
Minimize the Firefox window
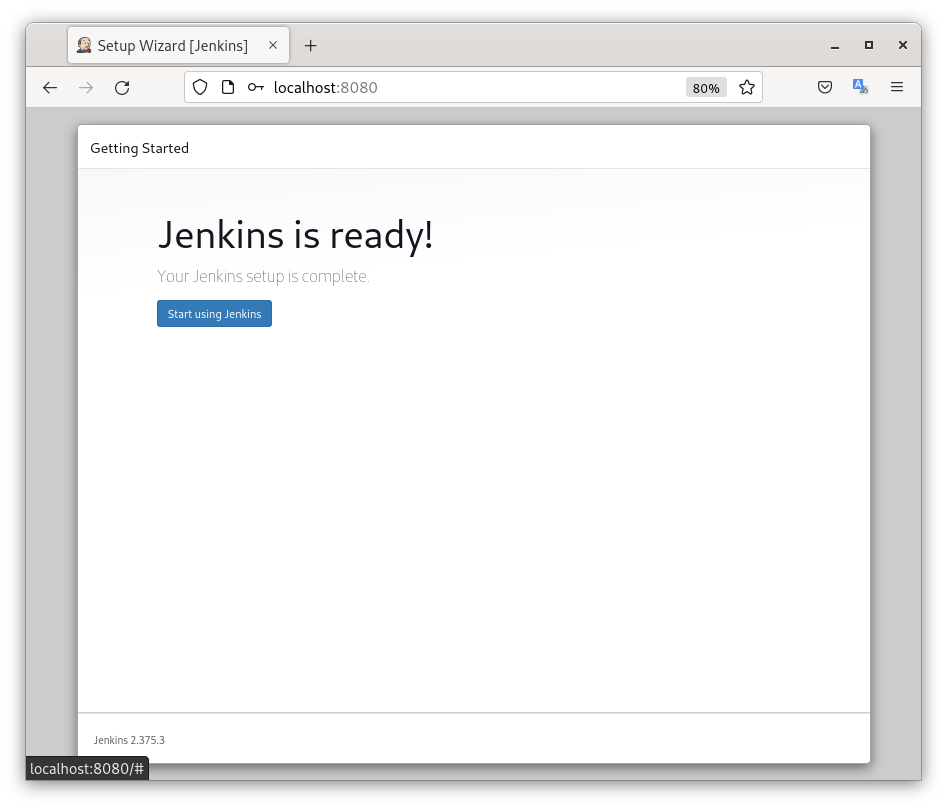tap(835, 46)
